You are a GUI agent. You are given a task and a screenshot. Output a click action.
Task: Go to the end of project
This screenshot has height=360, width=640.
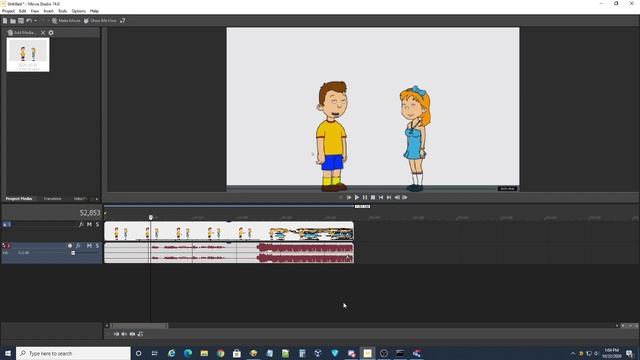click(x=389, y=198)
